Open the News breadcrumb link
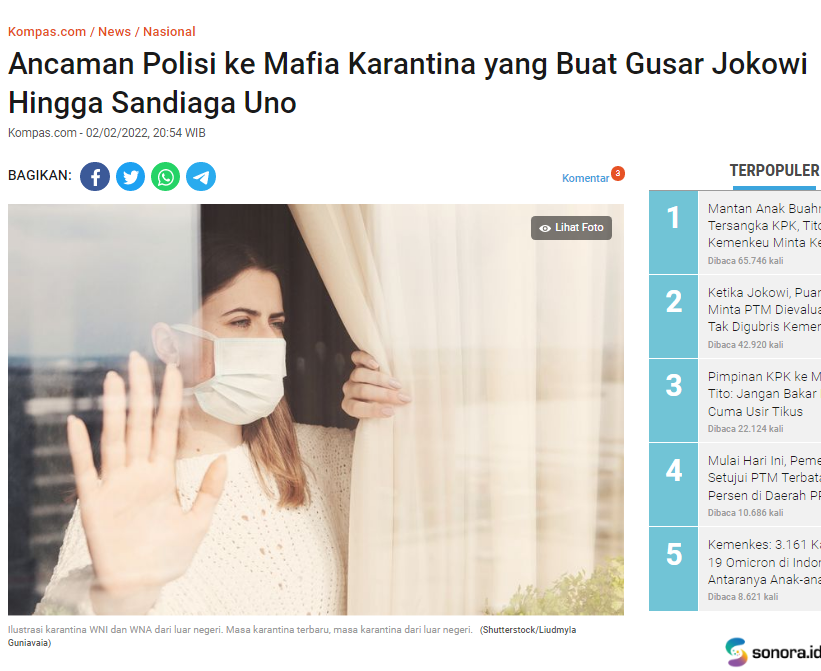The image size is (821, 671). pyautogui.click(x=114, y=31)
